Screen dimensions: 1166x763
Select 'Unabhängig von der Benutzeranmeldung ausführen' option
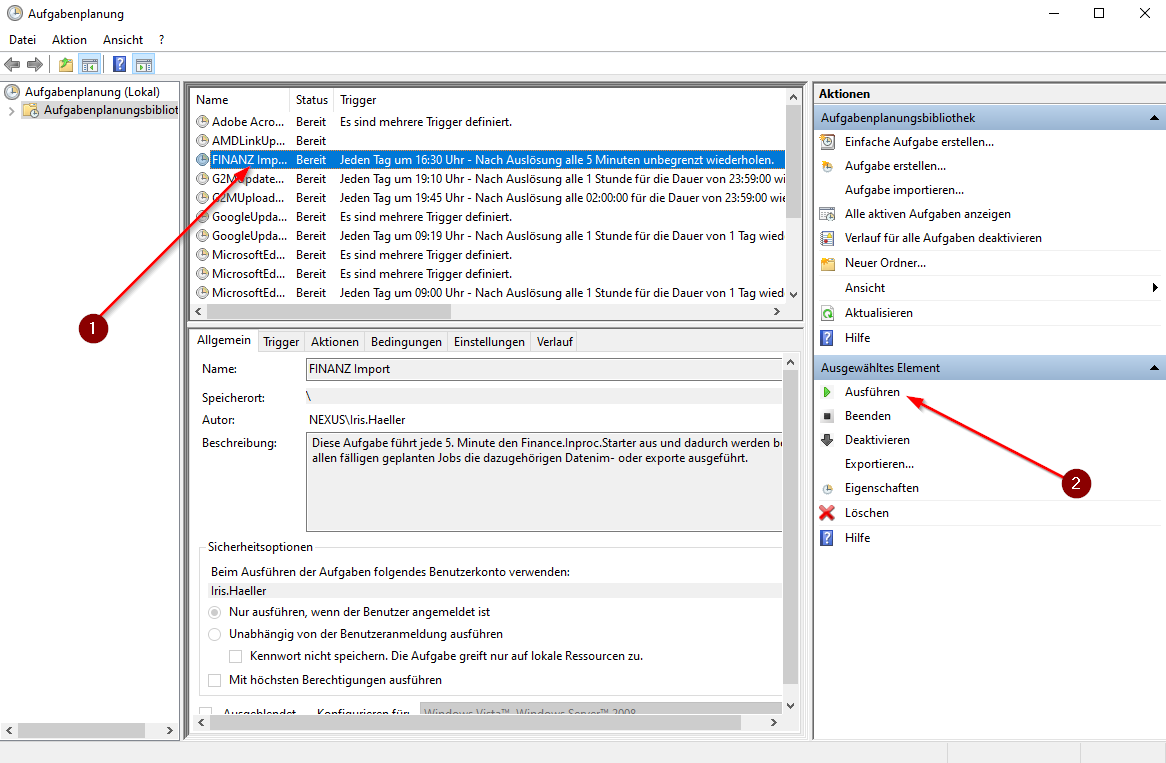(x=215, y=634)
